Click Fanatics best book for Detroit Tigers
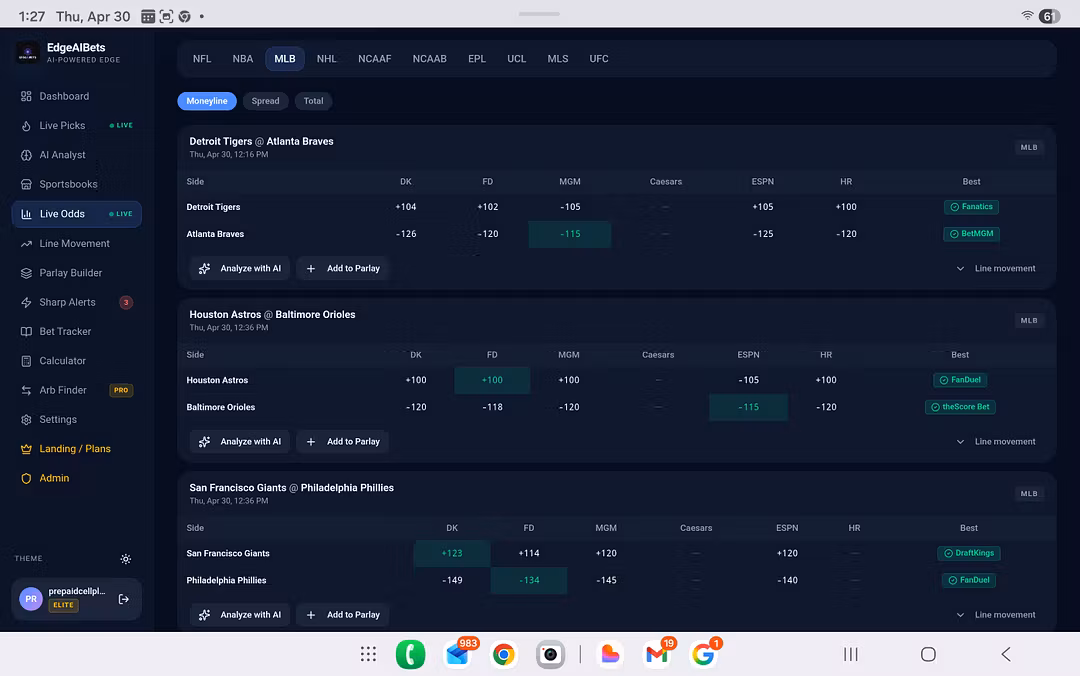 coord(971,207)
